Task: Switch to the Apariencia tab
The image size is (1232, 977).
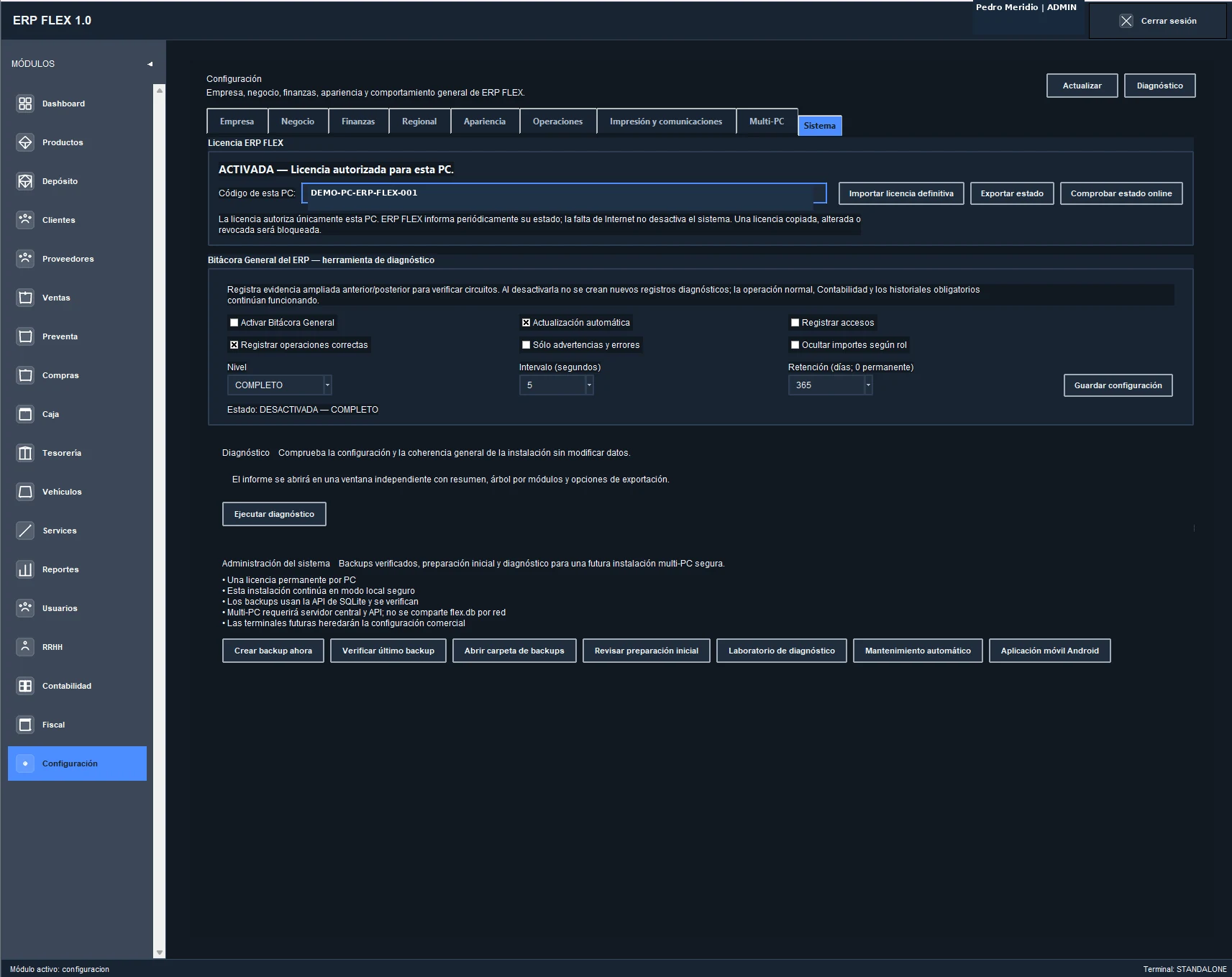Action: click(x=485, y=121)
